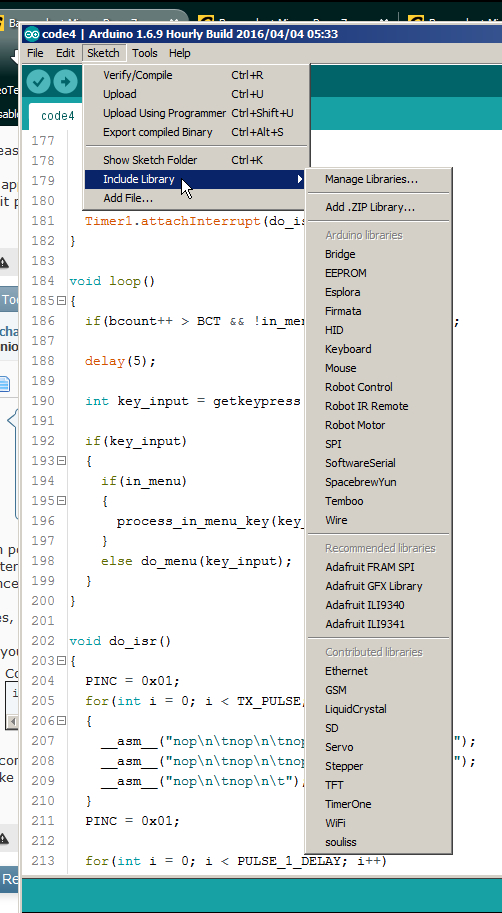The height and width of the screenshot is (913, 502).
Task: Include the Mouse library
Action: (379, 368)
